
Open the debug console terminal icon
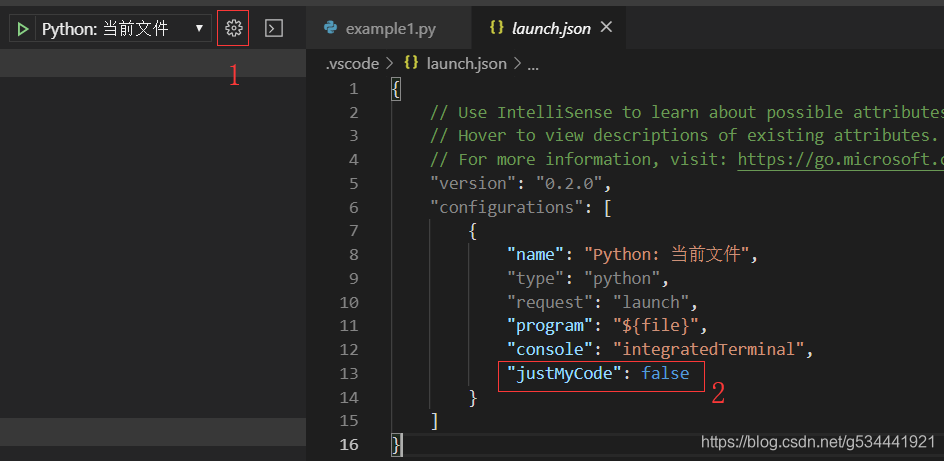pos(274,28)
